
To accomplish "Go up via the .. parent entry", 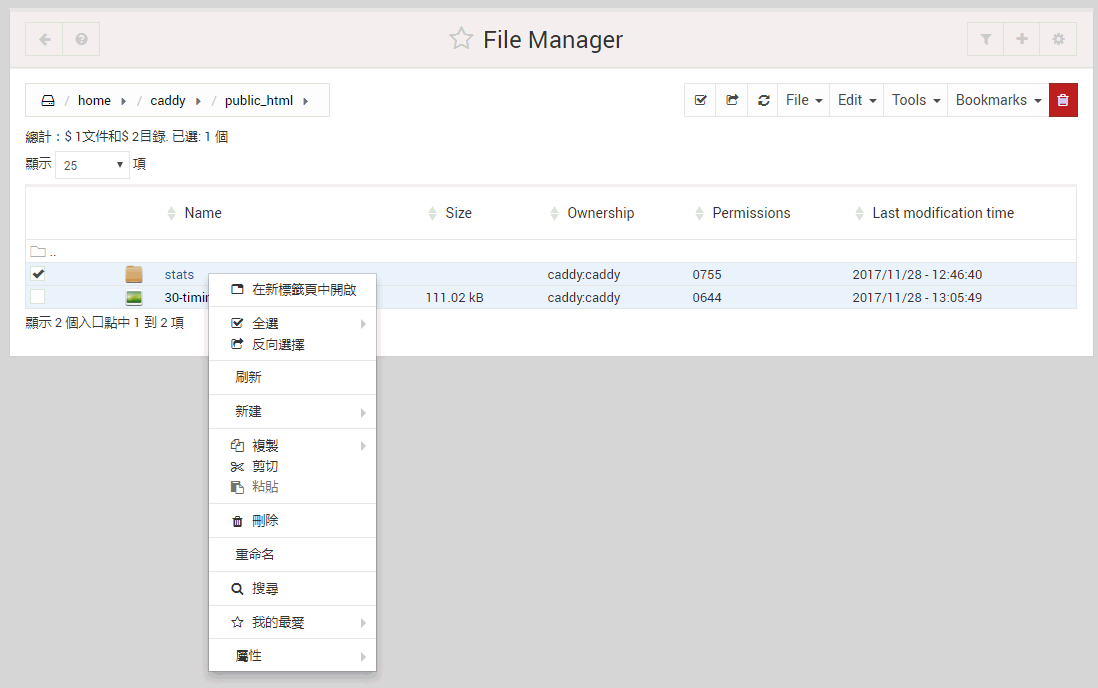I will [53, 252].
